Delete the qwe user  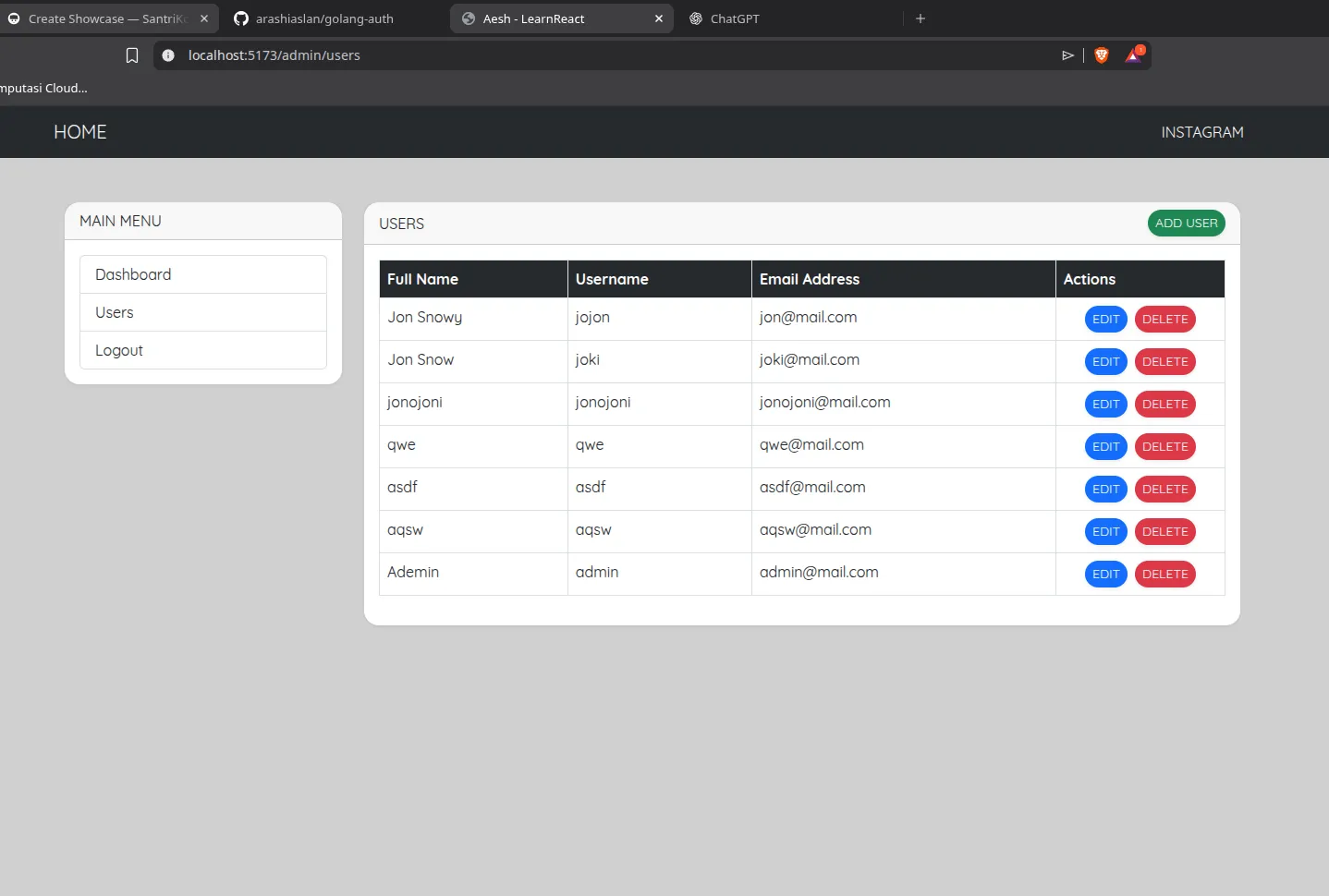tap(1164, 446)
